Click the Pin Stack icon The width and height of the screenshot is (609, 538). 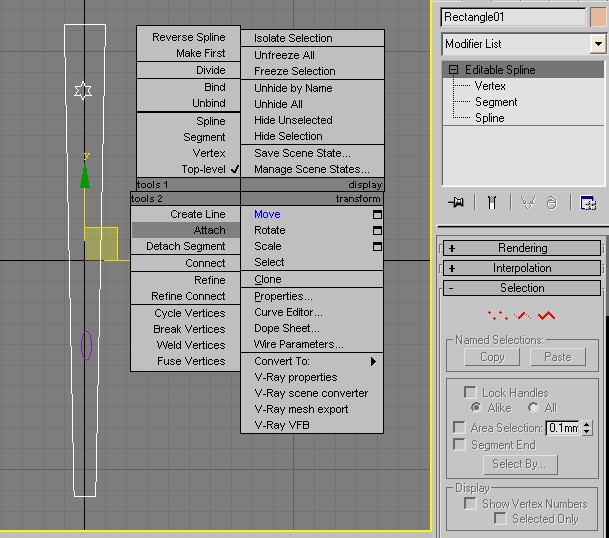click(457, 202)
